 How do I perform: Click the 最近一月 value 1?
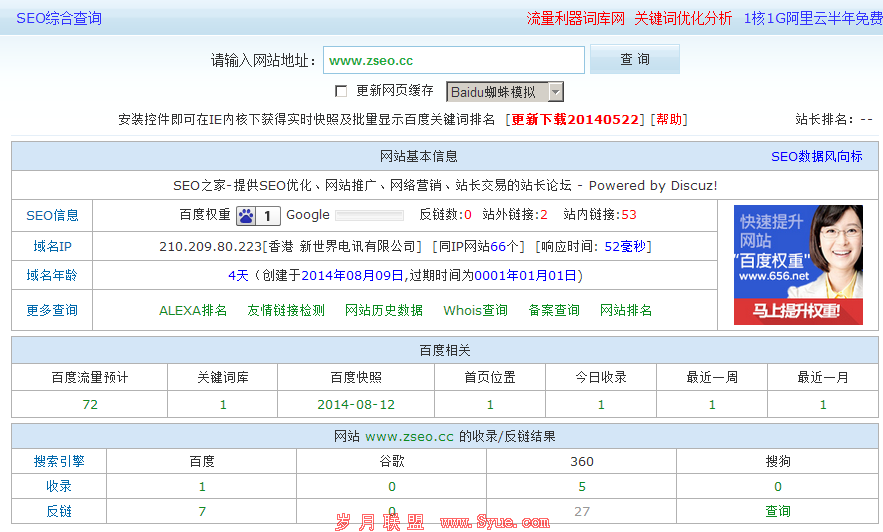pyautogui.click(x=823, y=405)
